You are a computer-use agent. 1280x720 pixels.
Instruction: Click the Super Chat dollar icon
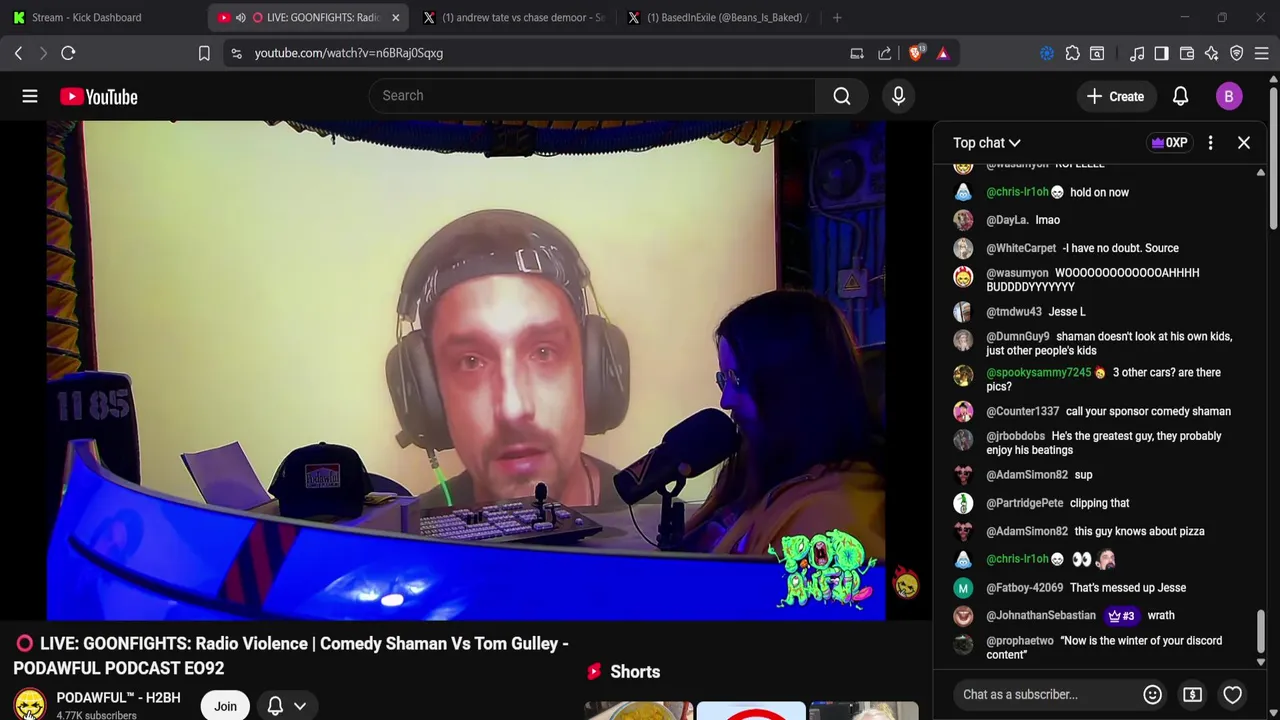pos(1192,694)
